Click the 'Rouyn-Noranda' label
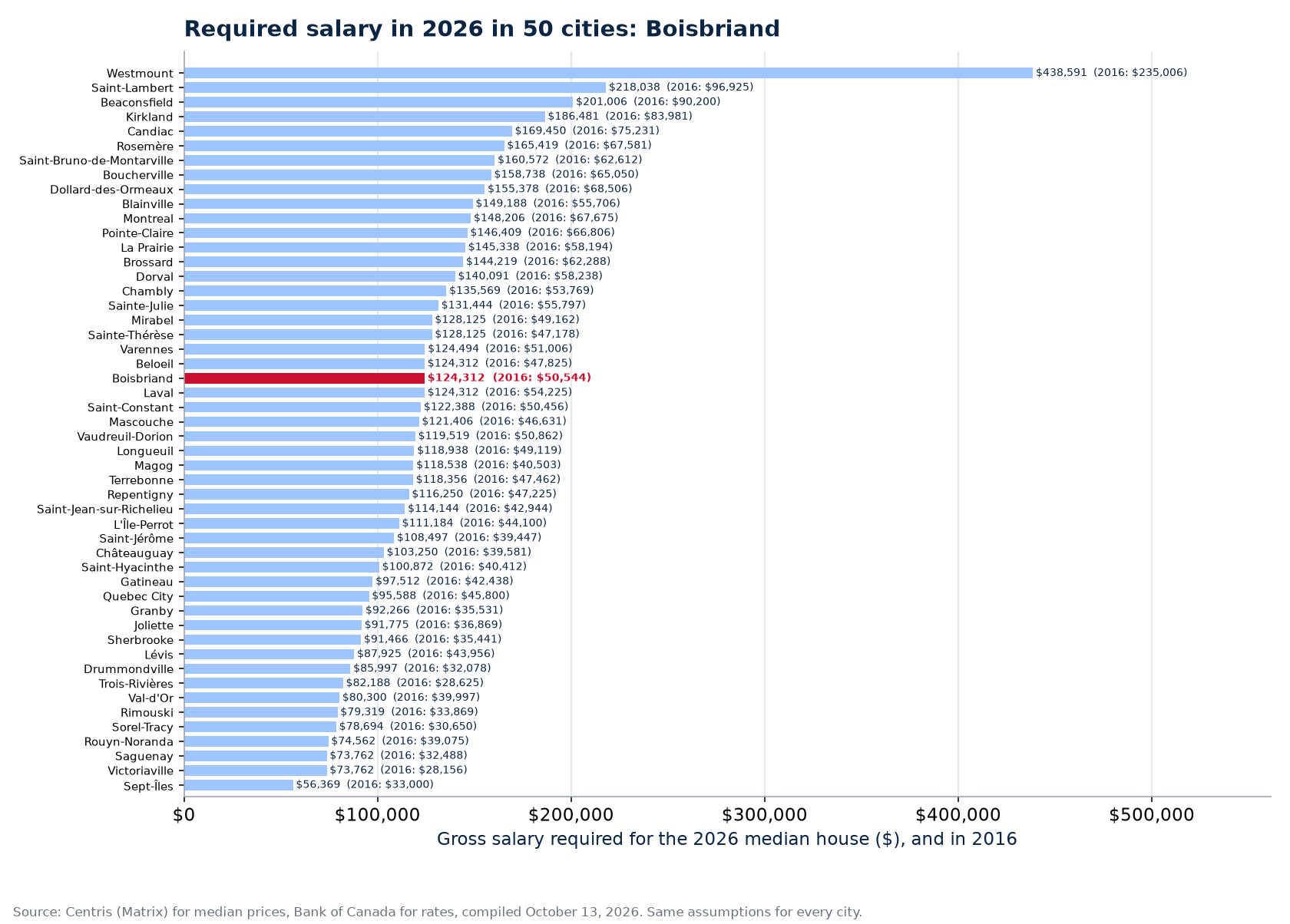Viewport: 1290px width, 924px height. (x=129, y=742)
